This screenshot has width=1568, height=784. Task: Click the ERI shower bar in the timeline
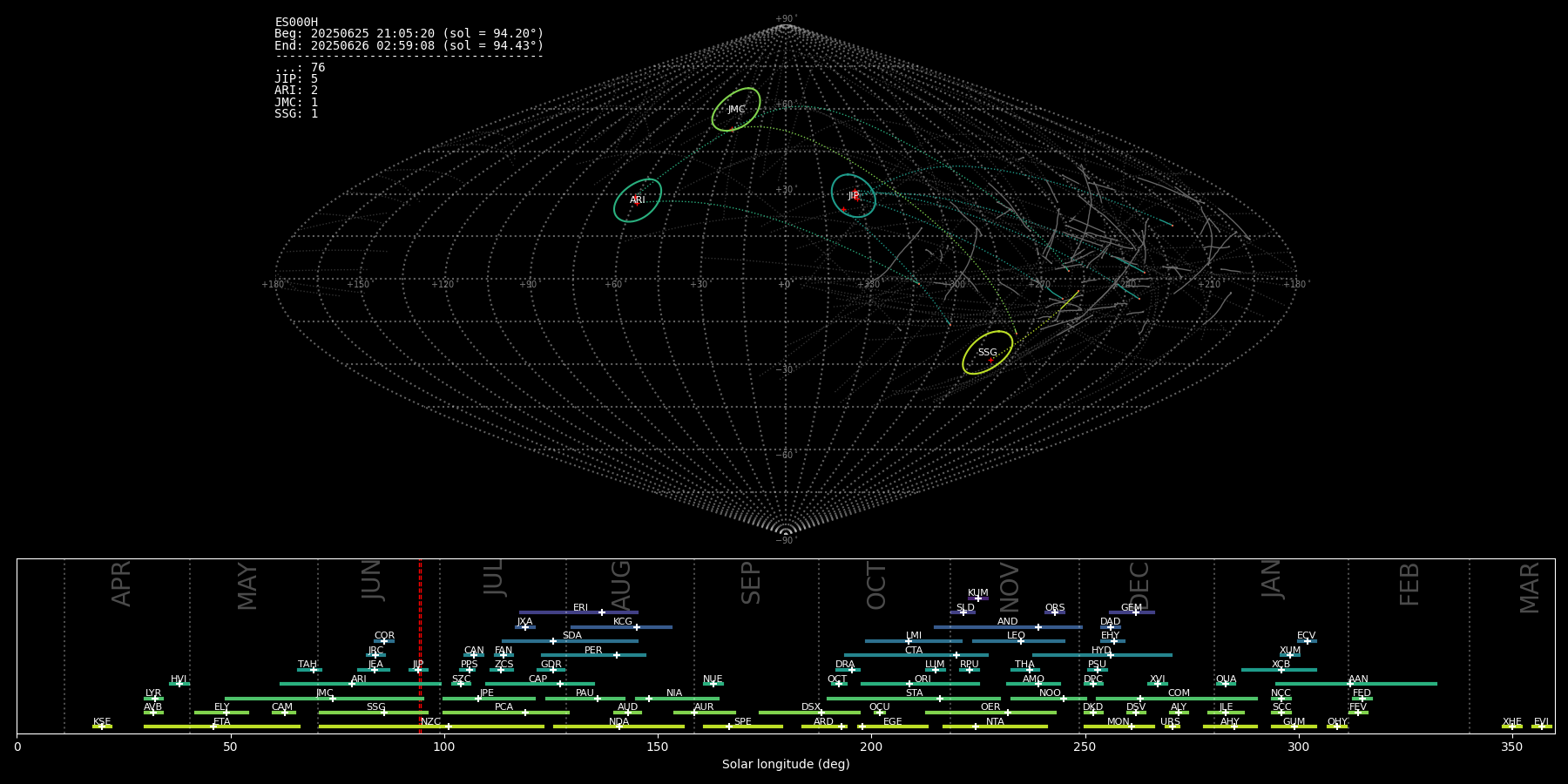(x=578, y=612)
